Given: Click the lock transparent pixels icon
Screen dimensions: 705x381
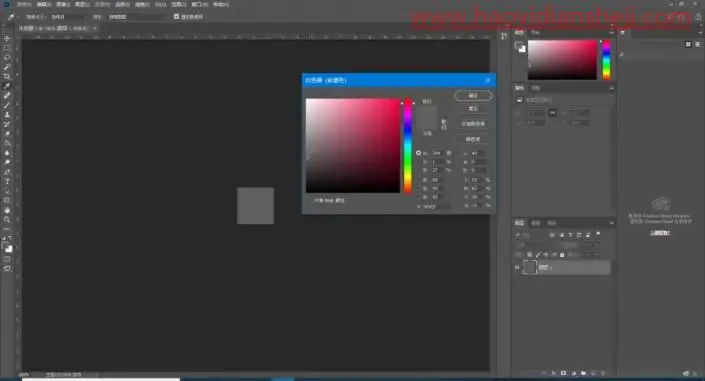Looking at the screenshot, I should point(530,255).
